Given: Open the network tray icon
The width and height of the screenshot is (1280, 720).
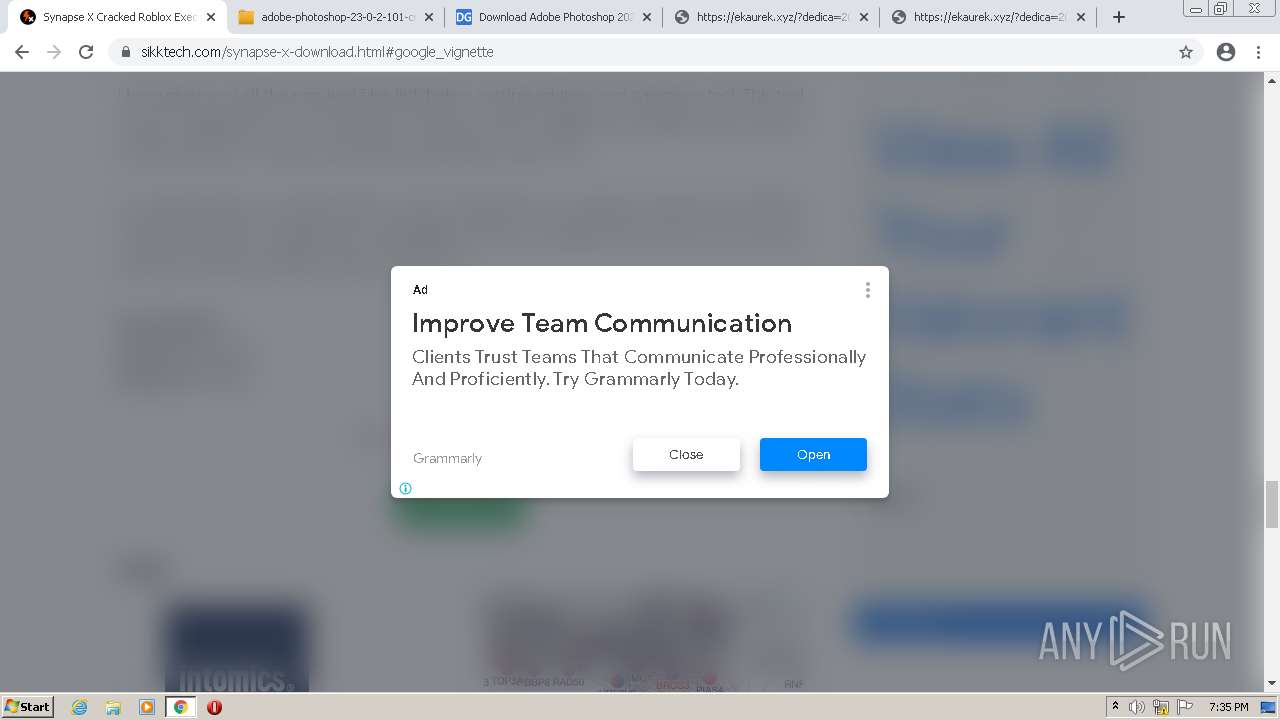Looking at the screenshot, I should point(1161,707).
